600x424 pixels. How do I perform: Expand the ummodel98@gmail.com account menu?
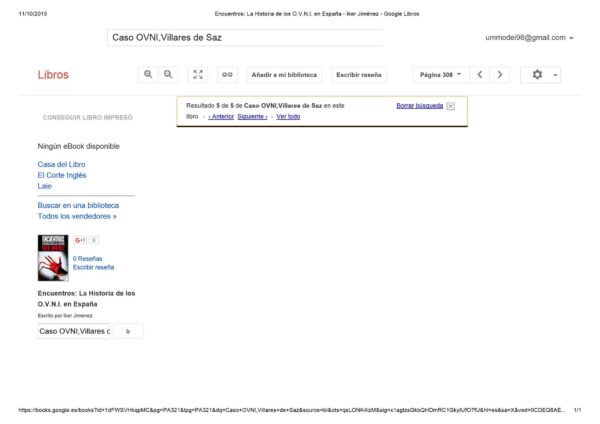point(529,37)
